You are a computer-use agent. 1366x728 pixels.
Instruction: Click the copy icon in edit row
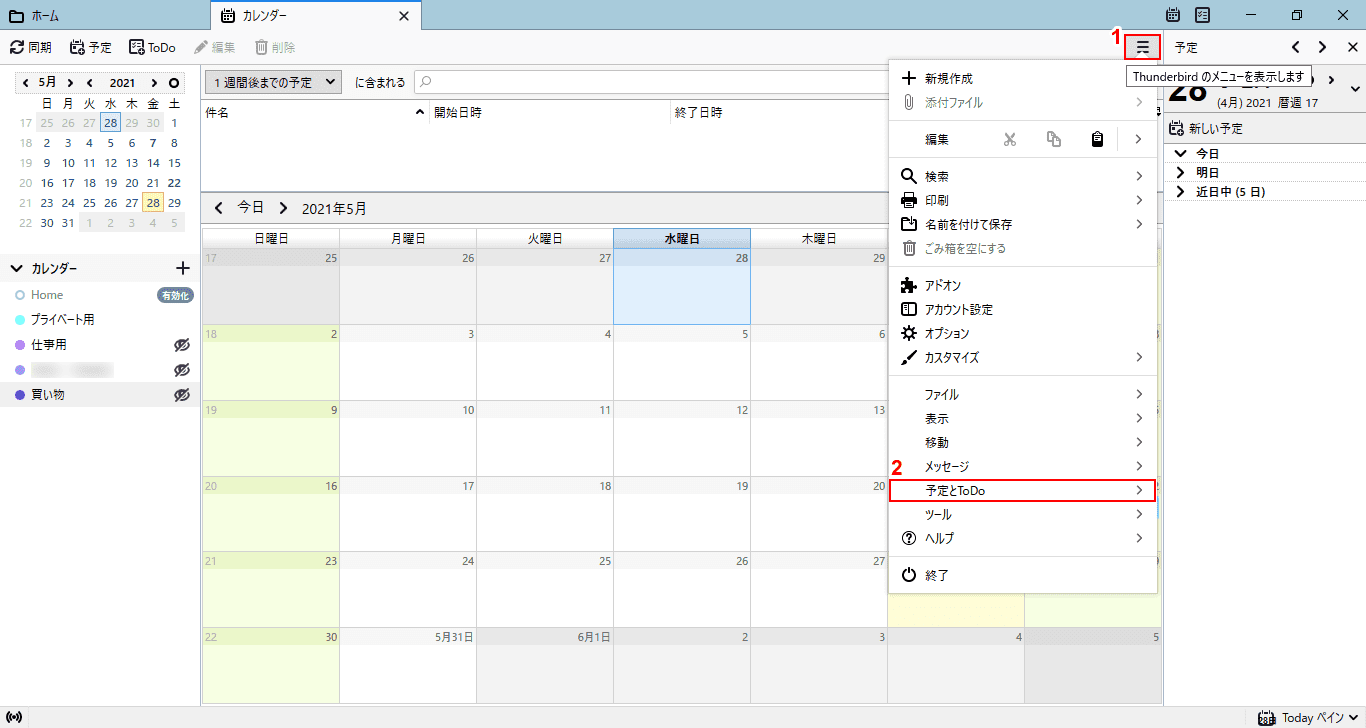pos(1054,140)
